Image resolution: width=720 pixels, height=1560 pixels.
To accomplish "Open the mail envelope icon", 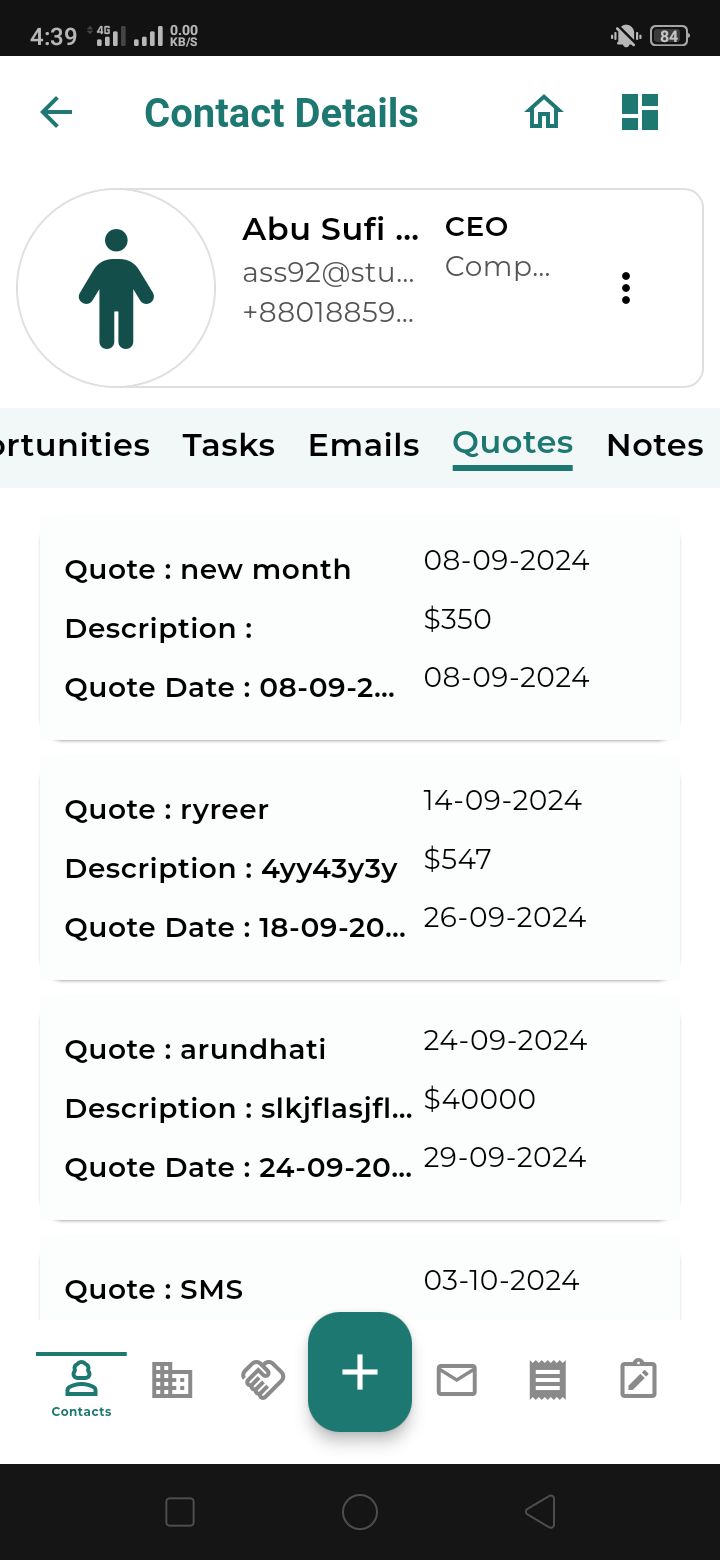I will pyautogui.click(x=456, y=1381).
